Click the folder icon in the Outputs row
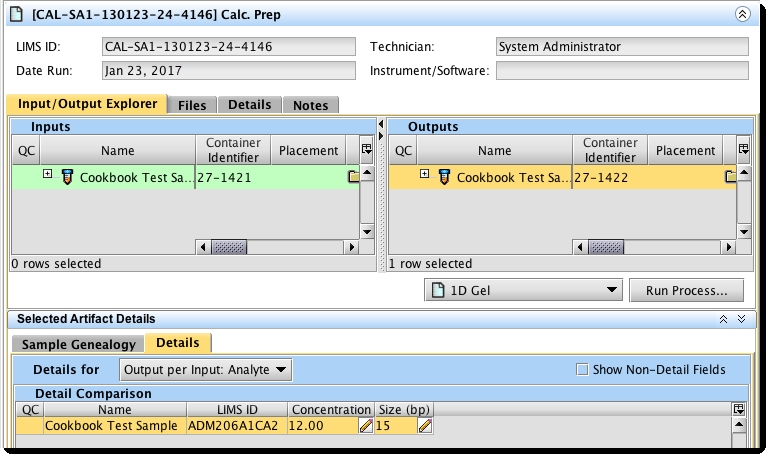The width and height of the screenshot is (770, 458). coord(731,177)
